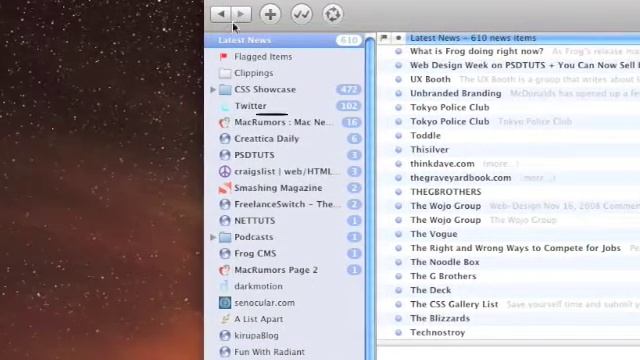
Task: Select the kirupaBlog feed icon
Action: [x=224, y=336]
